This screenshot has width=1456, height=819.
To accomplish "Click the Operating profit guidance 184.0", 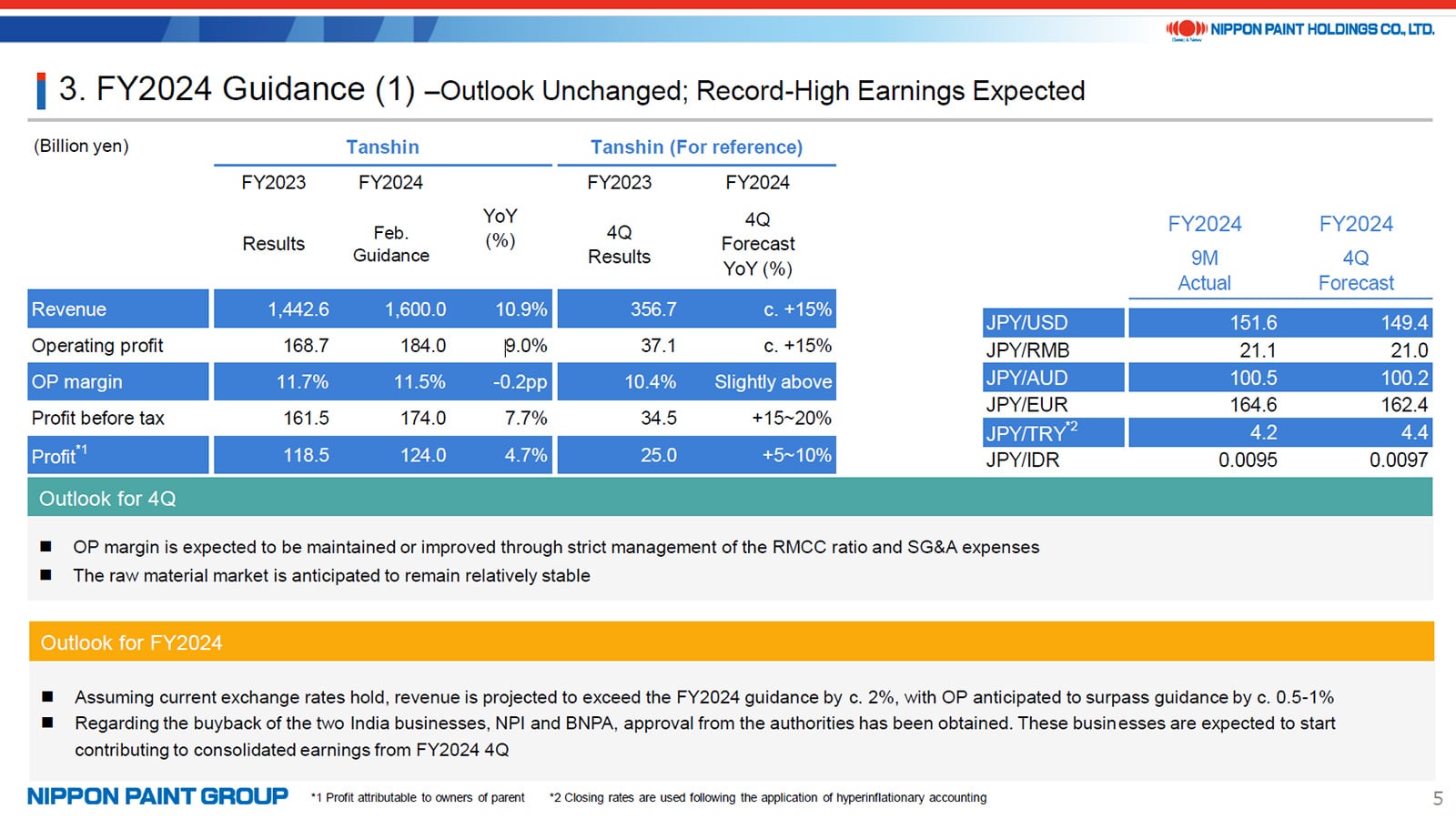I will [423, 346].
